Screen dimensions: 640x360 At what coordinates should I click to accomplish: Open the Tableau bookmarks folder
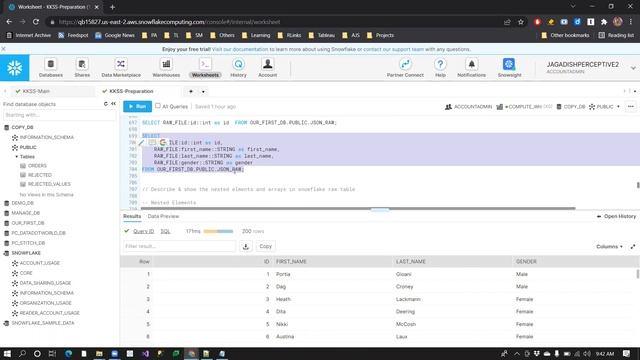(x=322, y=35)
